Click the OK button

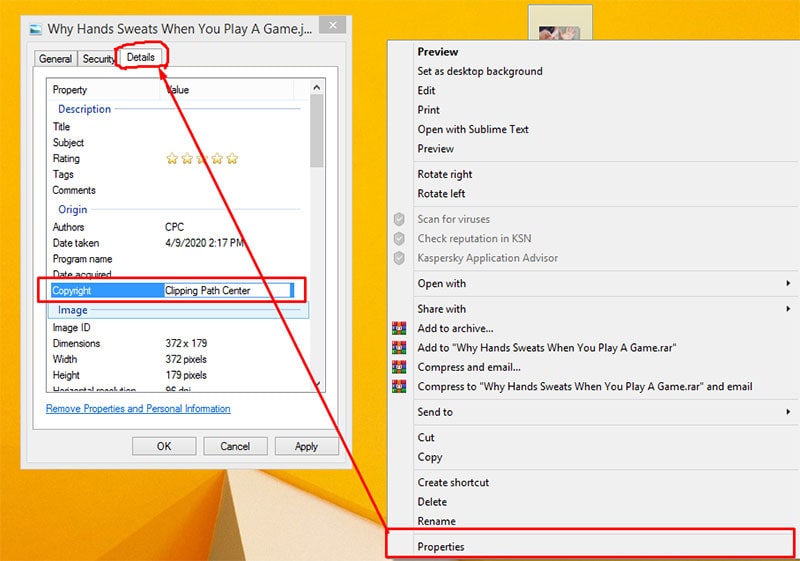(164, 446)
